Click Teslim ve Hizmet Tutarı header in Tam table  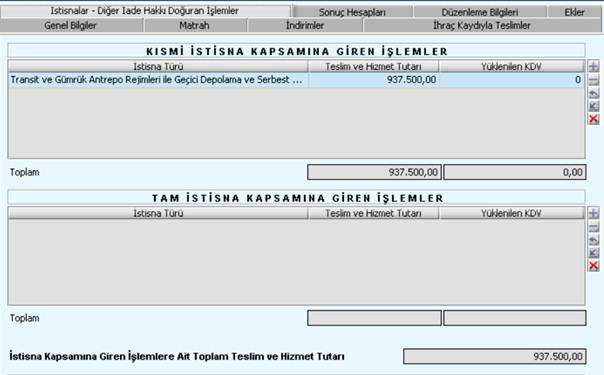tap(373, 213)
